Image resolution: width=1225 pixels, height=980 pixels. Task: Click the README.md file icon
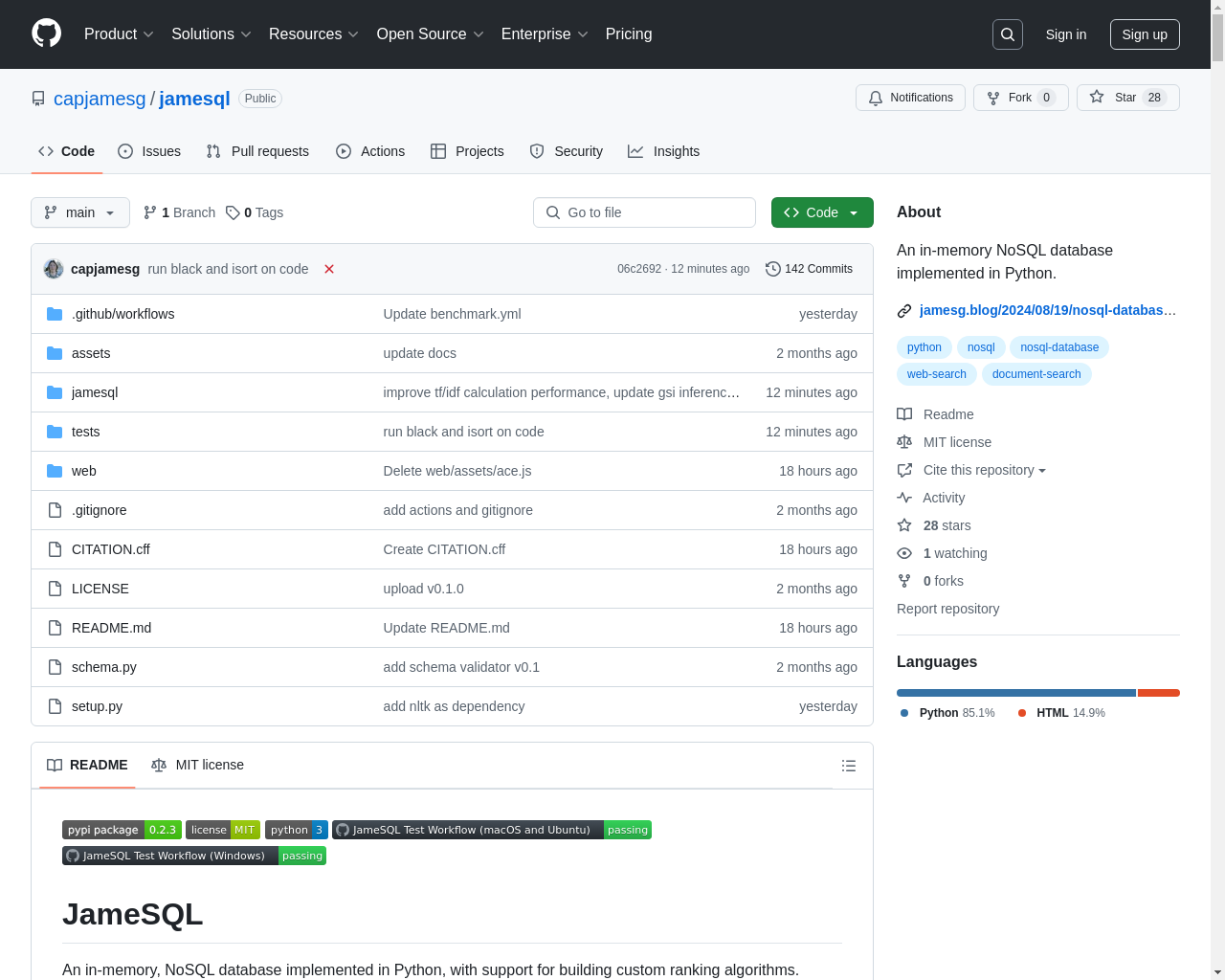(55, 628)
